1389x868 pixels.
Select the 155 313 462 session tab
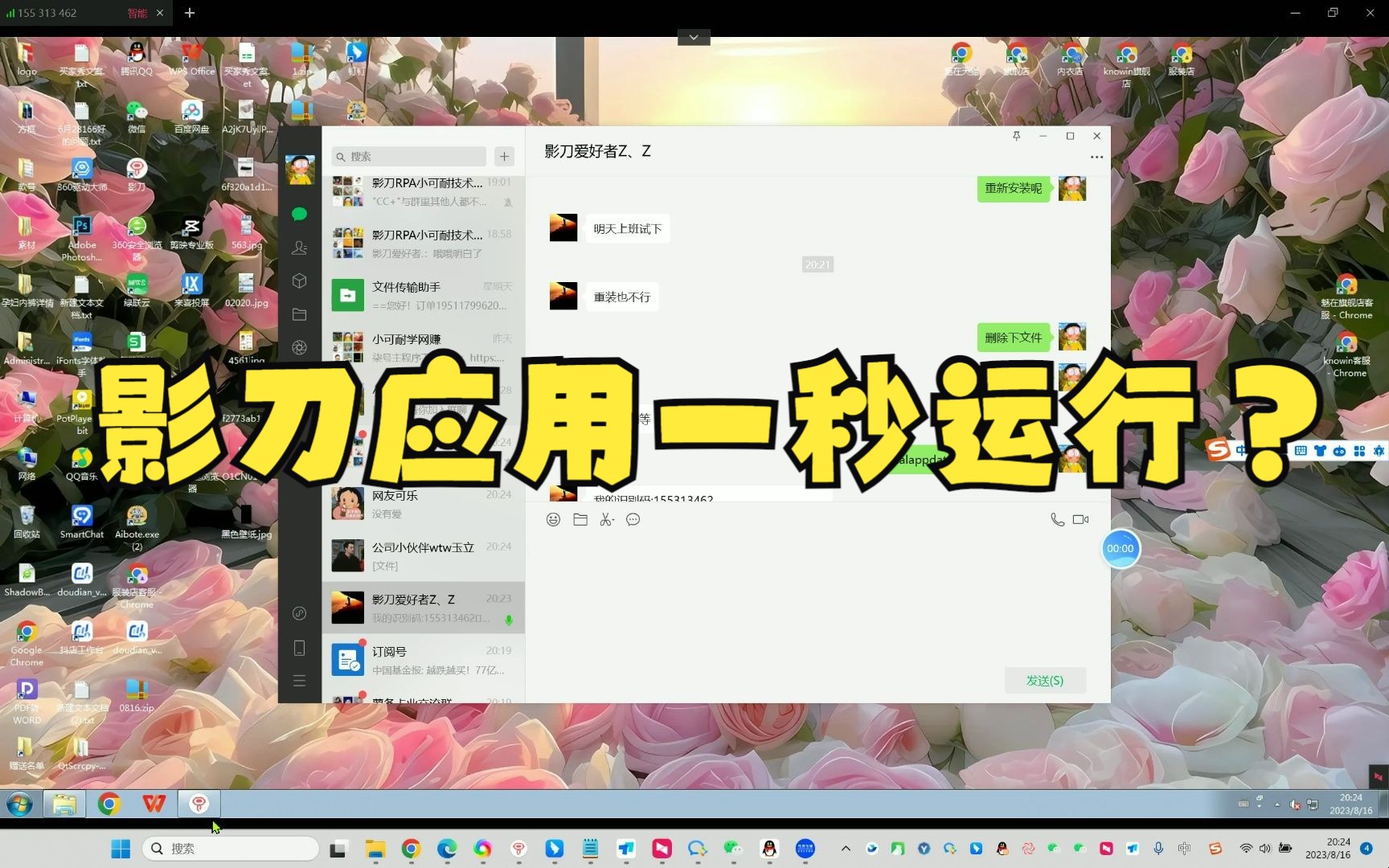click(85, 13)
